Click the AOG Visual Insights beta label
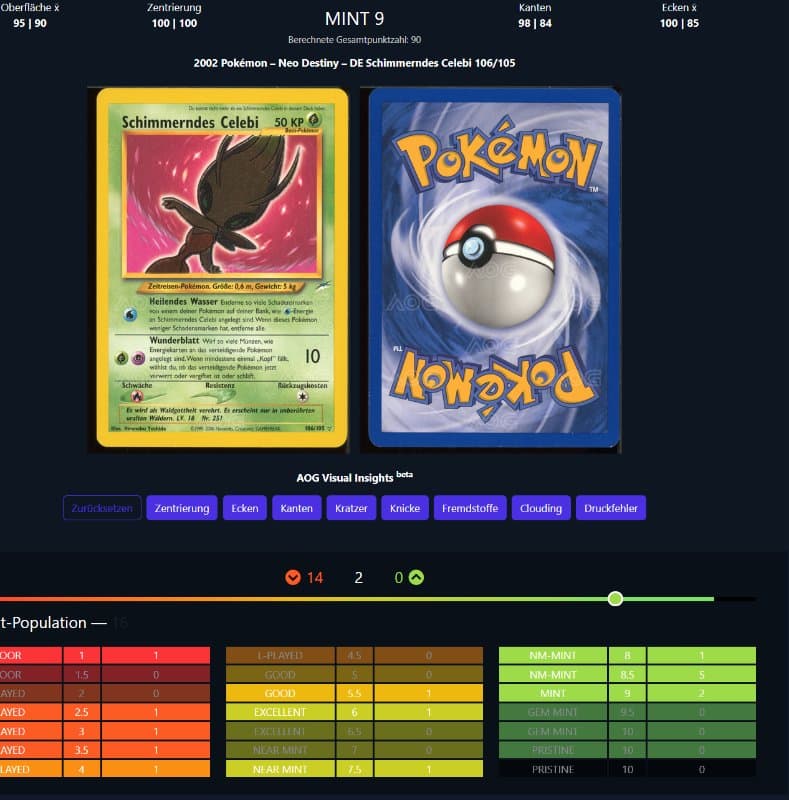Screen dimensions: 789x800 point(354,477)
